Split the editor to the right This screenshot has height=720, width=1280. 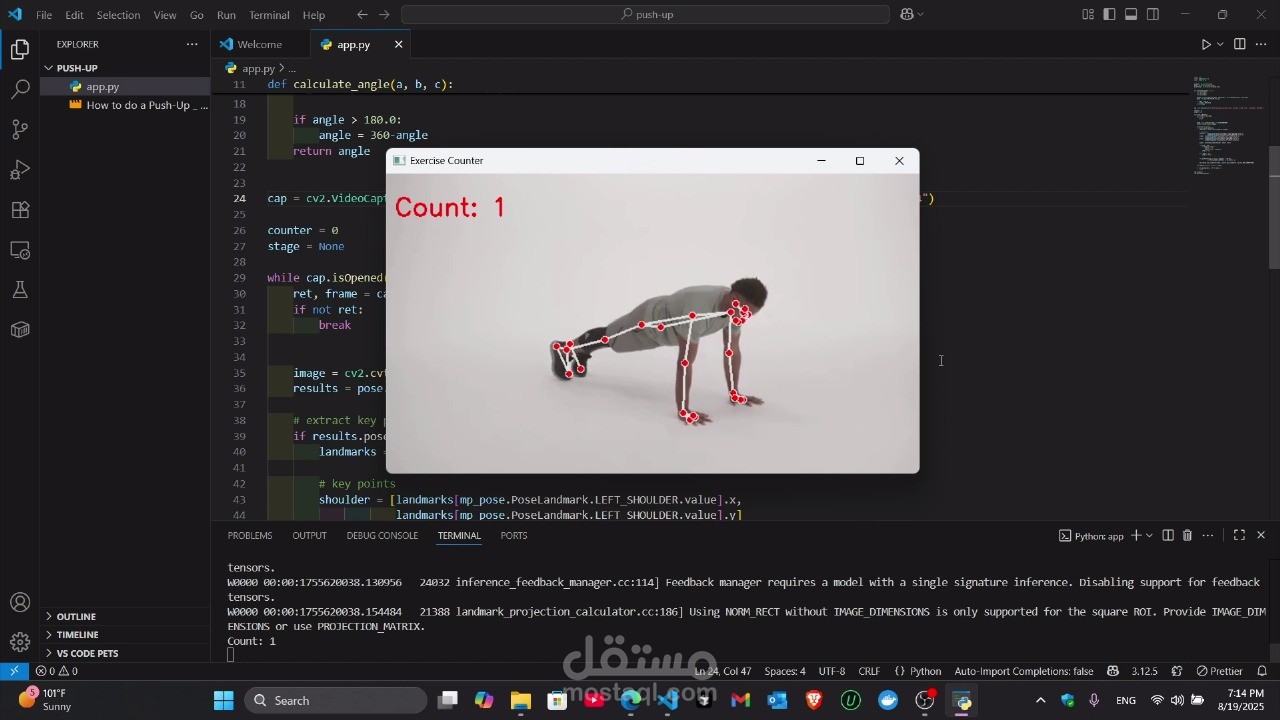pos(1239,44)
